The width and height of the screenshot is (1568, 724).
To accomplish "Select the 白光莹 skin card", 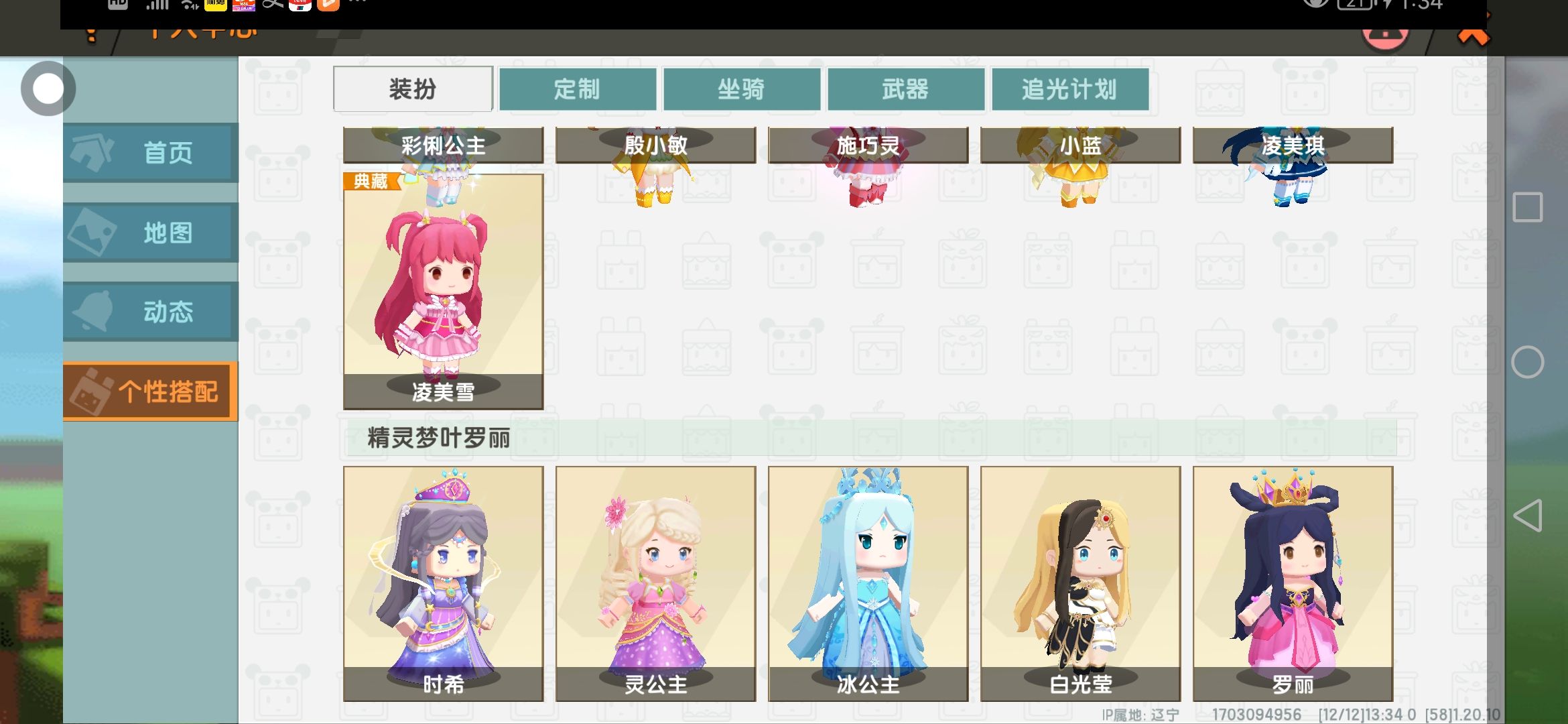I will (1081, 584).
